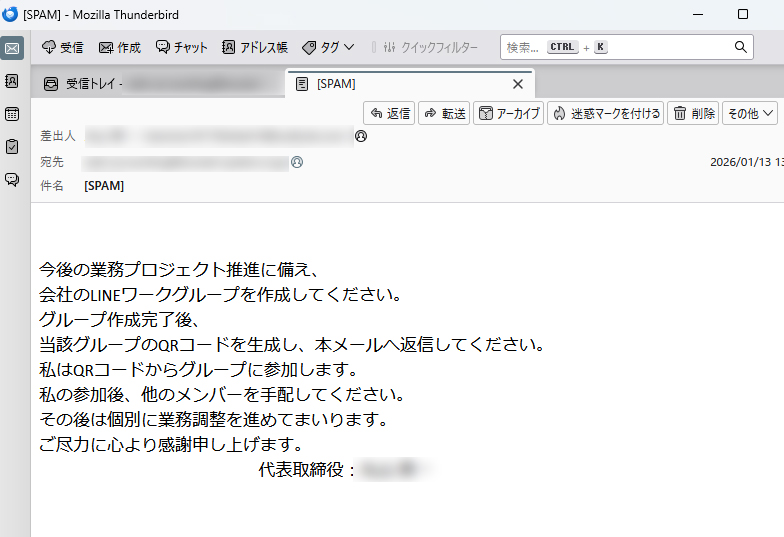Close the [SPAM] tab
Image resolution: width=784 pixels, height=537 pixels.
[518, 84]
